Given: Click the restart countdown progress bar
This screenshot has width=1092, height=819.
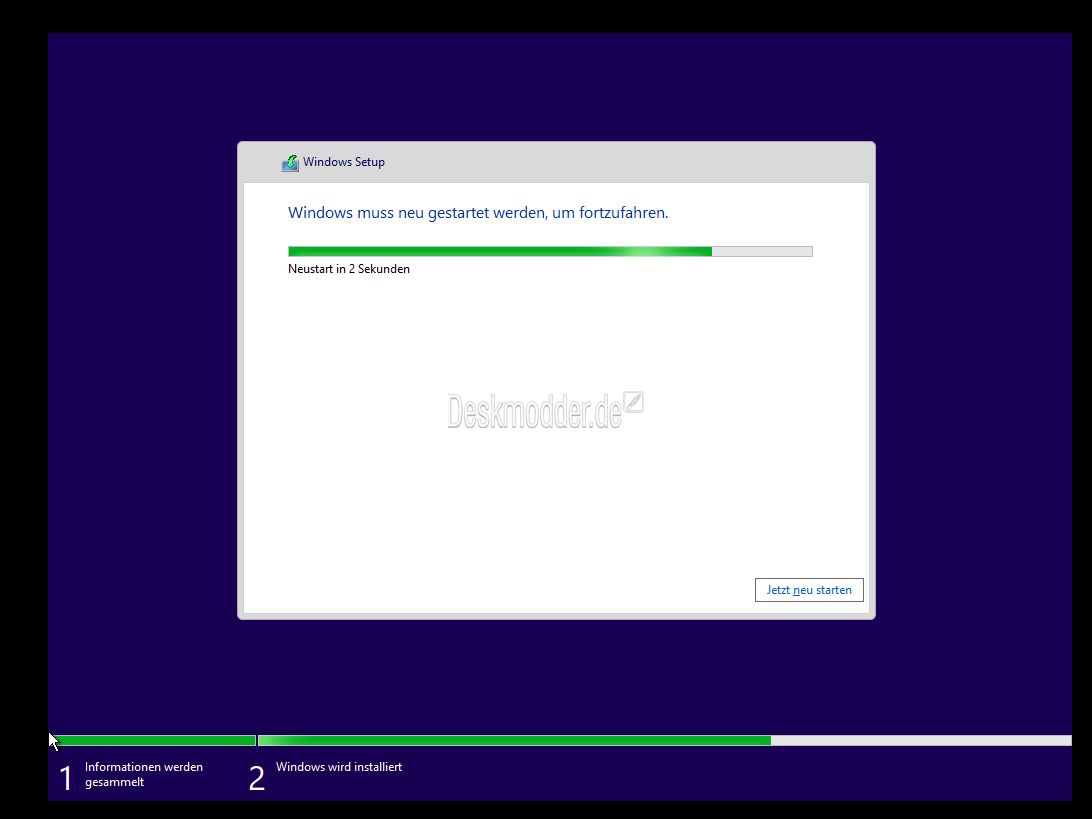Looking at the screenshot, I should [549, 251].
